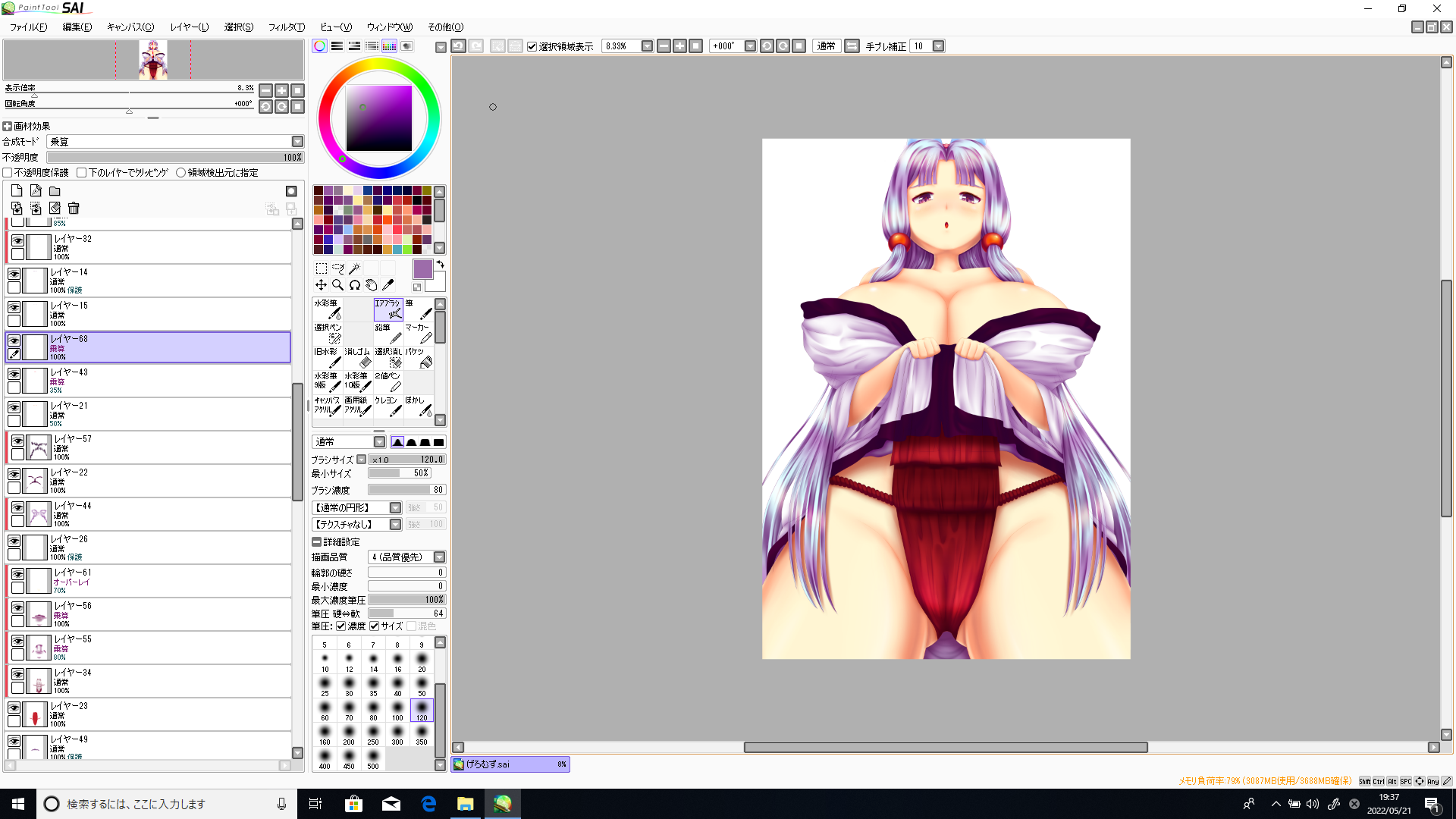Image resolution: width=1456 pixels, height=819 pixels.
Task: Swap foreground and background colors
Action: click(441, 264)
